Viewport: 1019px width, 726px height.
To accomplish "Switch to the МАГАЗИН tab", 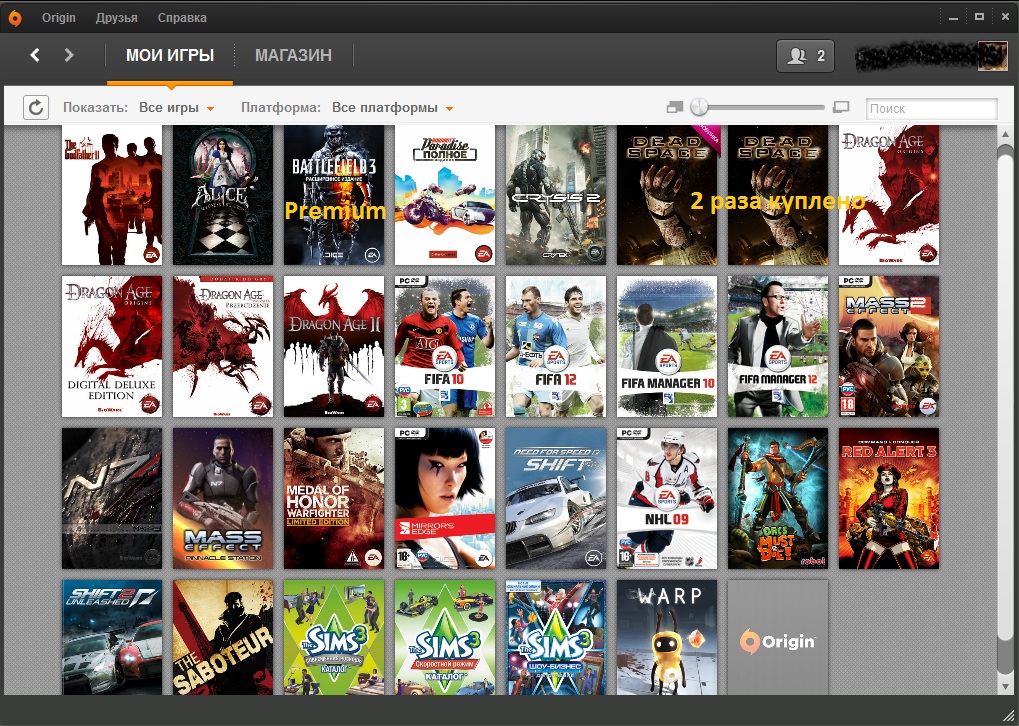I will [293, 56].
